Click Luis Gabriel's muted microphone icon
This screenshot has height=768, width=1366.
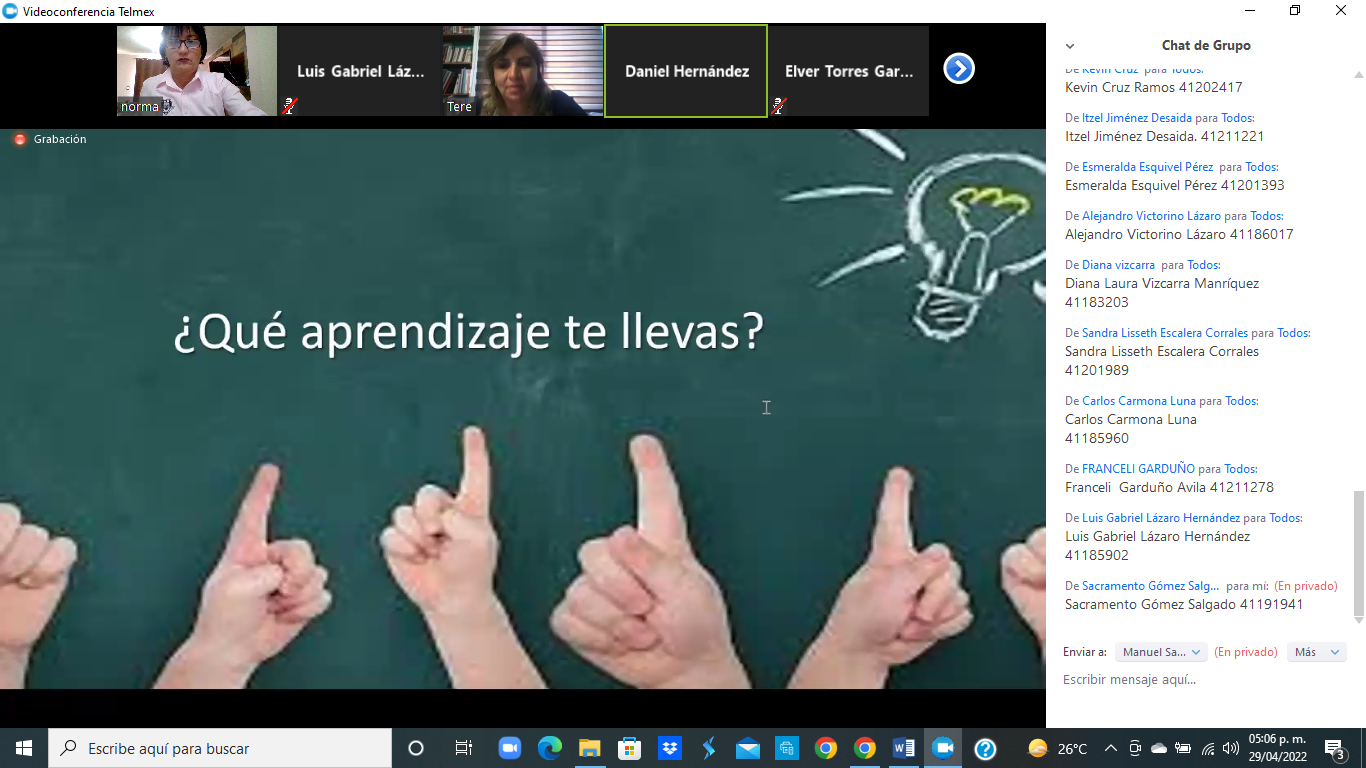[289, 105]
